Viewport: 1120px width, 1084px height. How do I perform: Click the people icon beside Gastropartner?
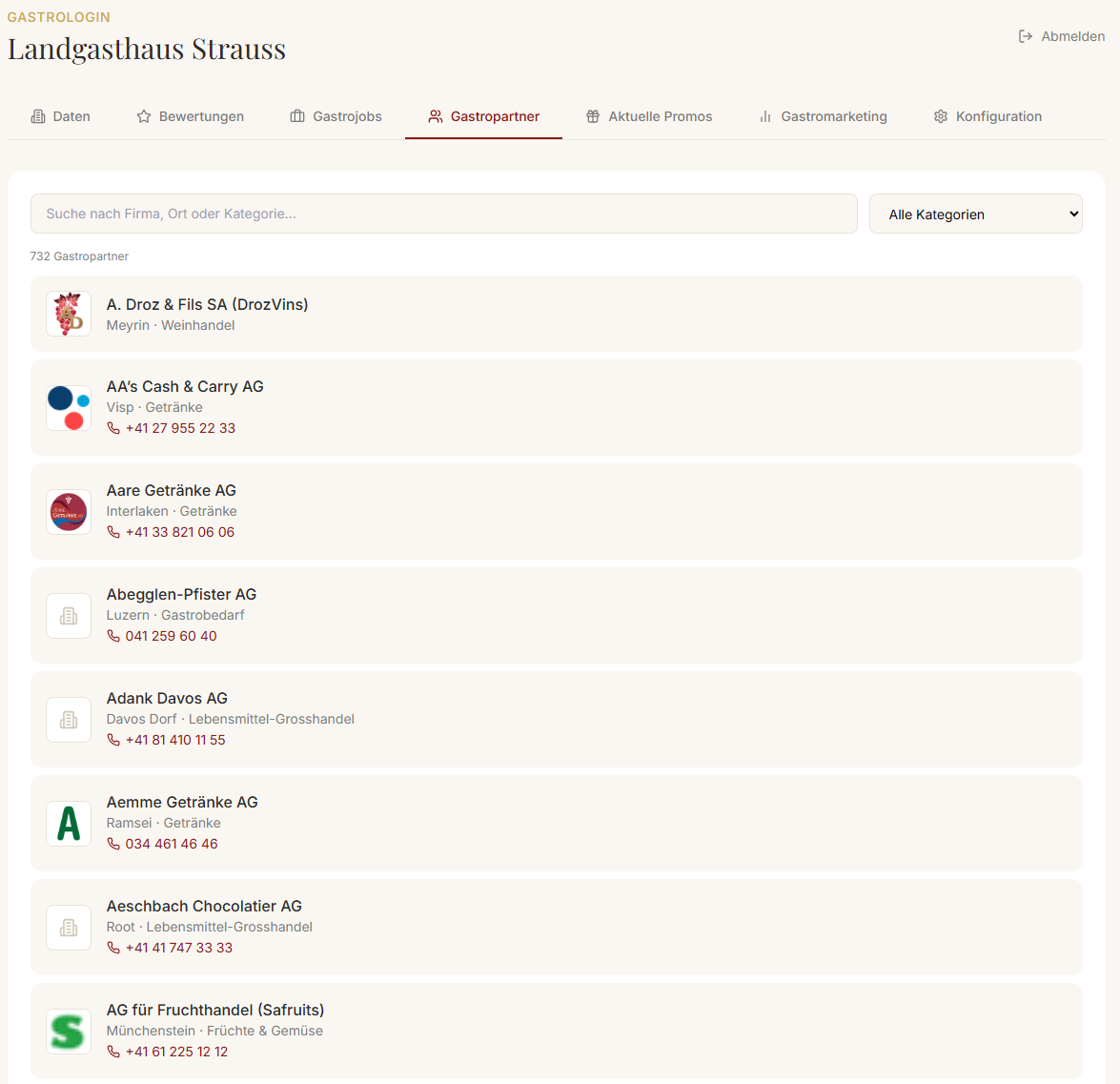pos(435,116)
